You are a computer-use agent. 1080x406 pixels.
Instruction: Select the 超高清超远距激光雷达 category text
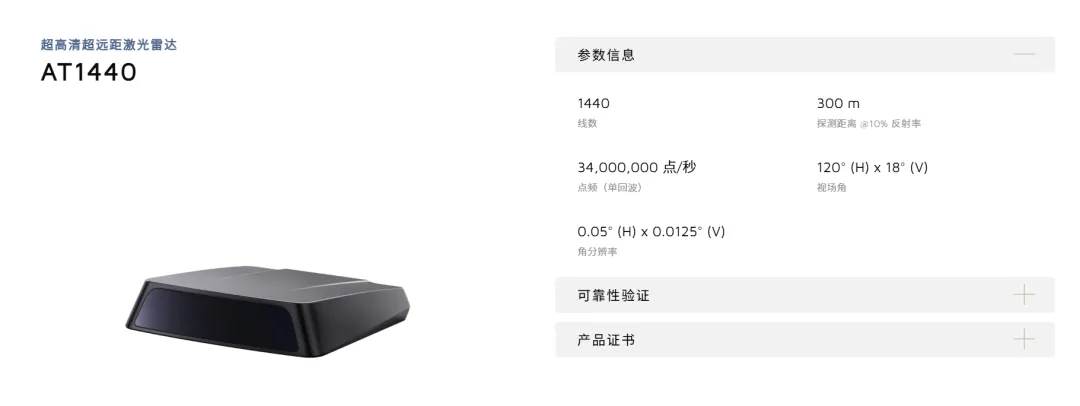(x=109, y=45)
